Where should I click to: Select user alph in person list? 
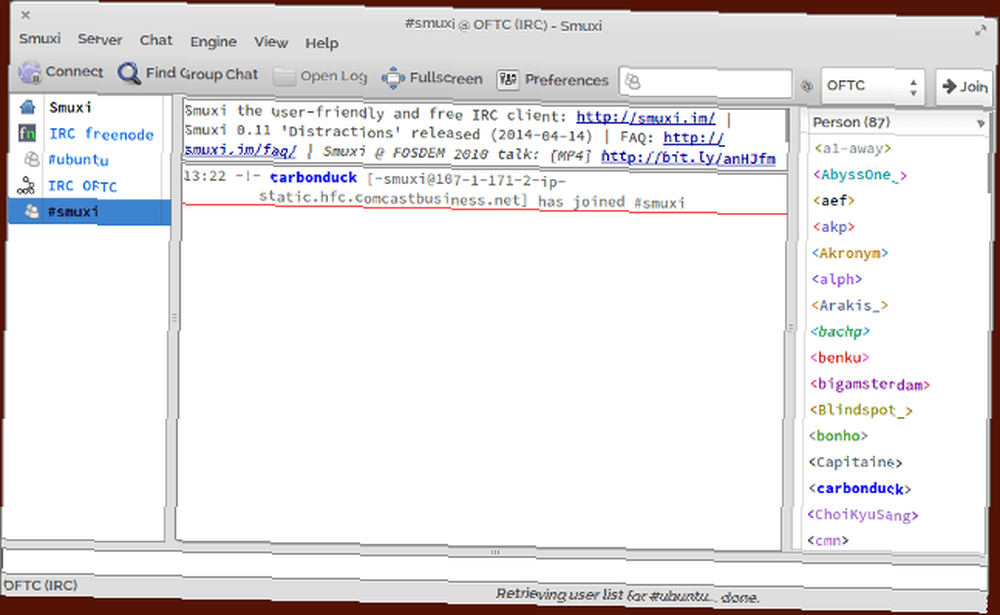click(x=837, y=279)
